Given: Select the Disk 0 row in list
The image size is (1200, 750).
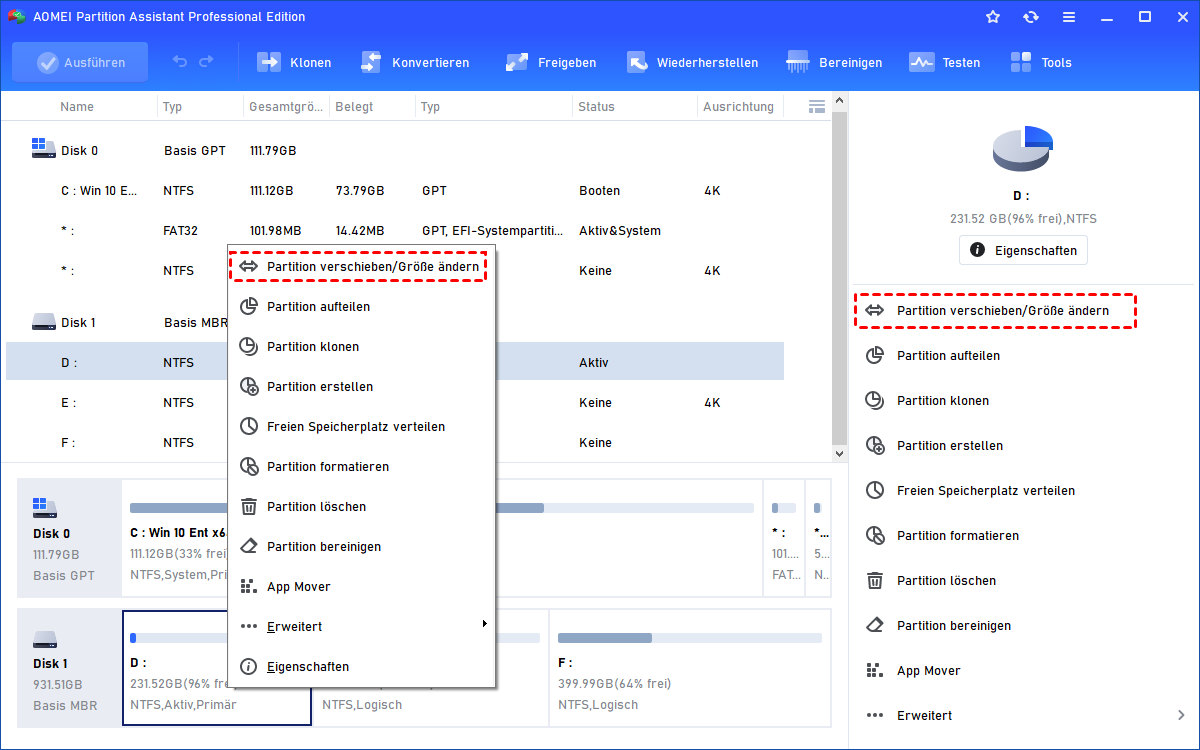Looking at the screenshot, I should (x=395, y=151).
